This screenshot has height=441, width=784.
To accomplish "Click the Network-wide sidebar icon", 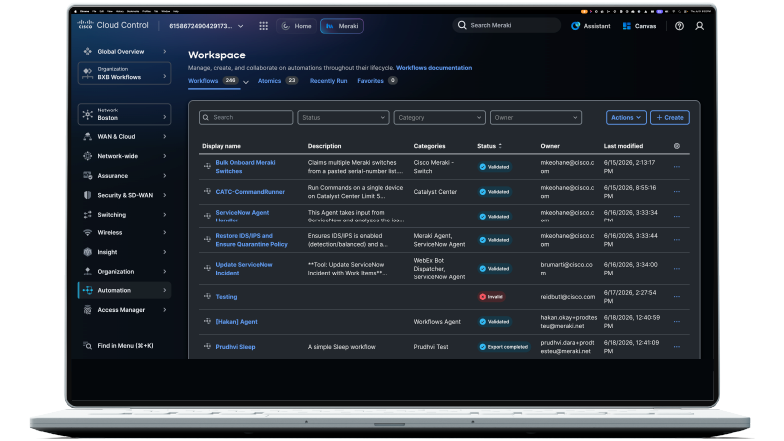I will (x=88, y=156).
